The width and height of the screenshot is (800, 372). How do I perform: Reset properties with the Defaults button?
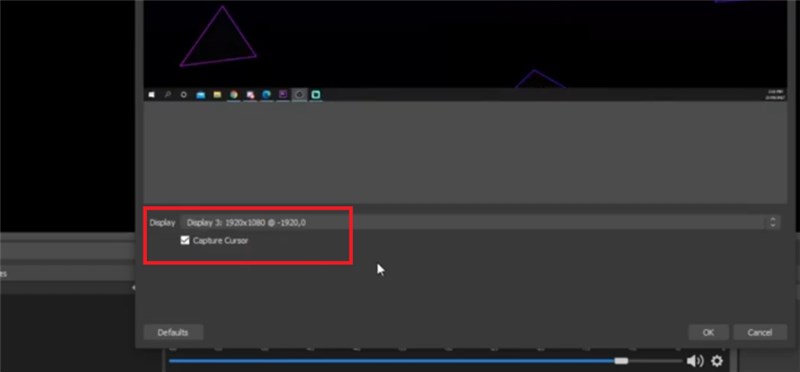pos(173,333)
